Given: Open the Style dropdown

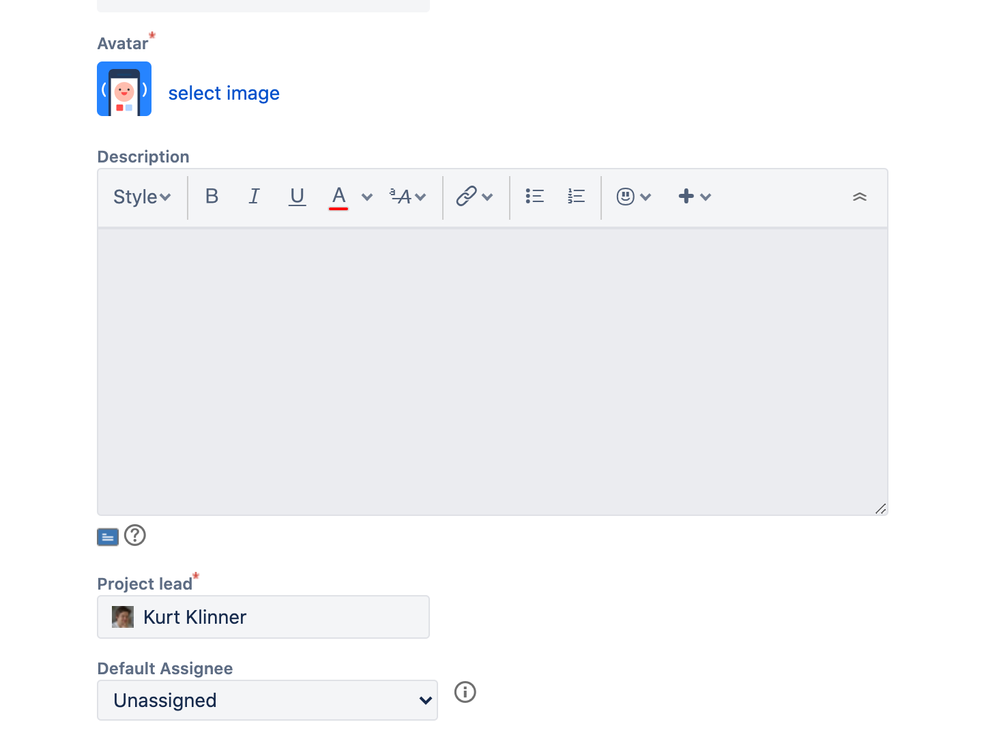Looking at the screenshot, I should click(140, 196).
